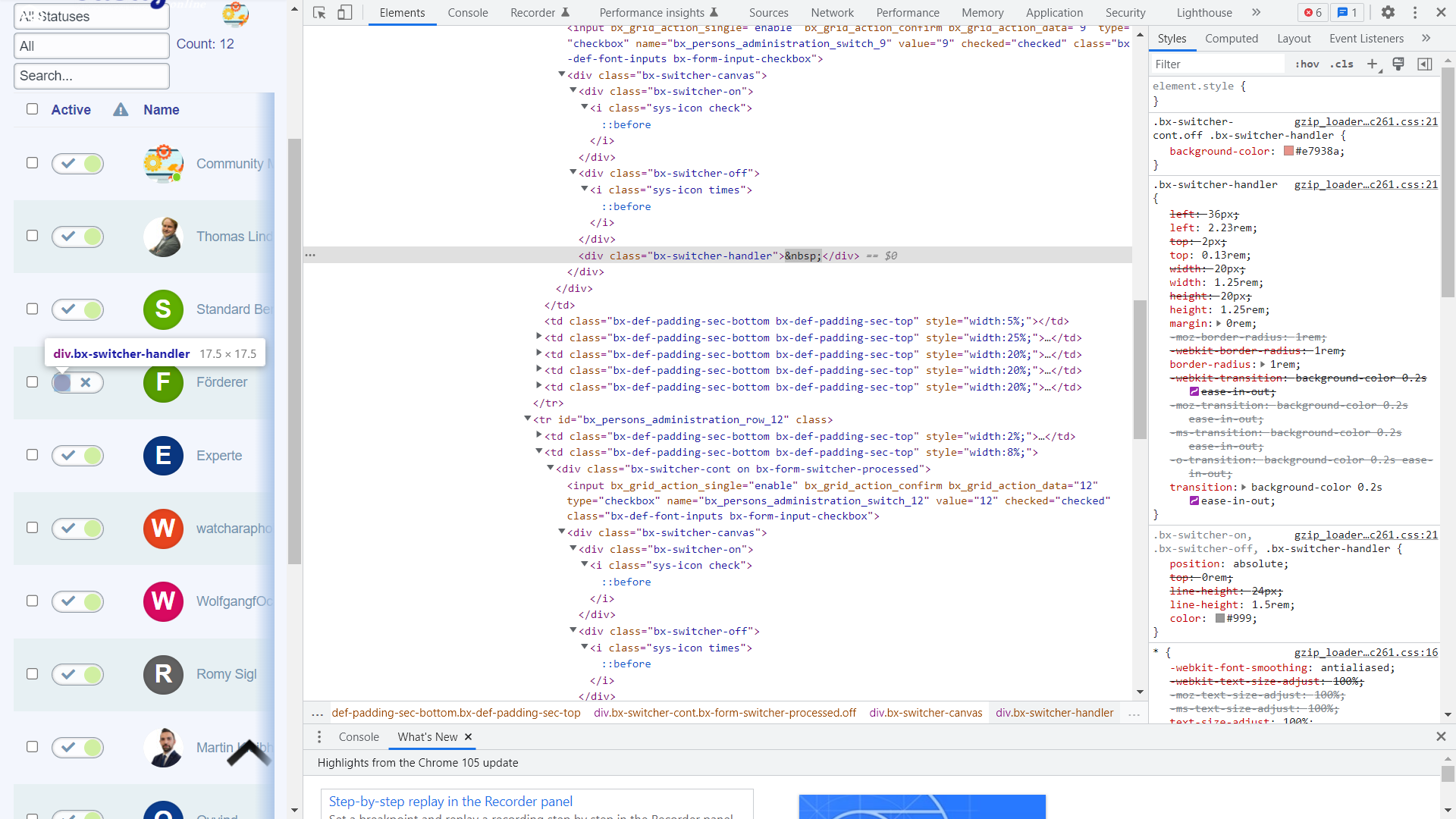1456x819 pixels.
Task: Toggle computed styles sidebar icon
Action: click(1425, 64)
